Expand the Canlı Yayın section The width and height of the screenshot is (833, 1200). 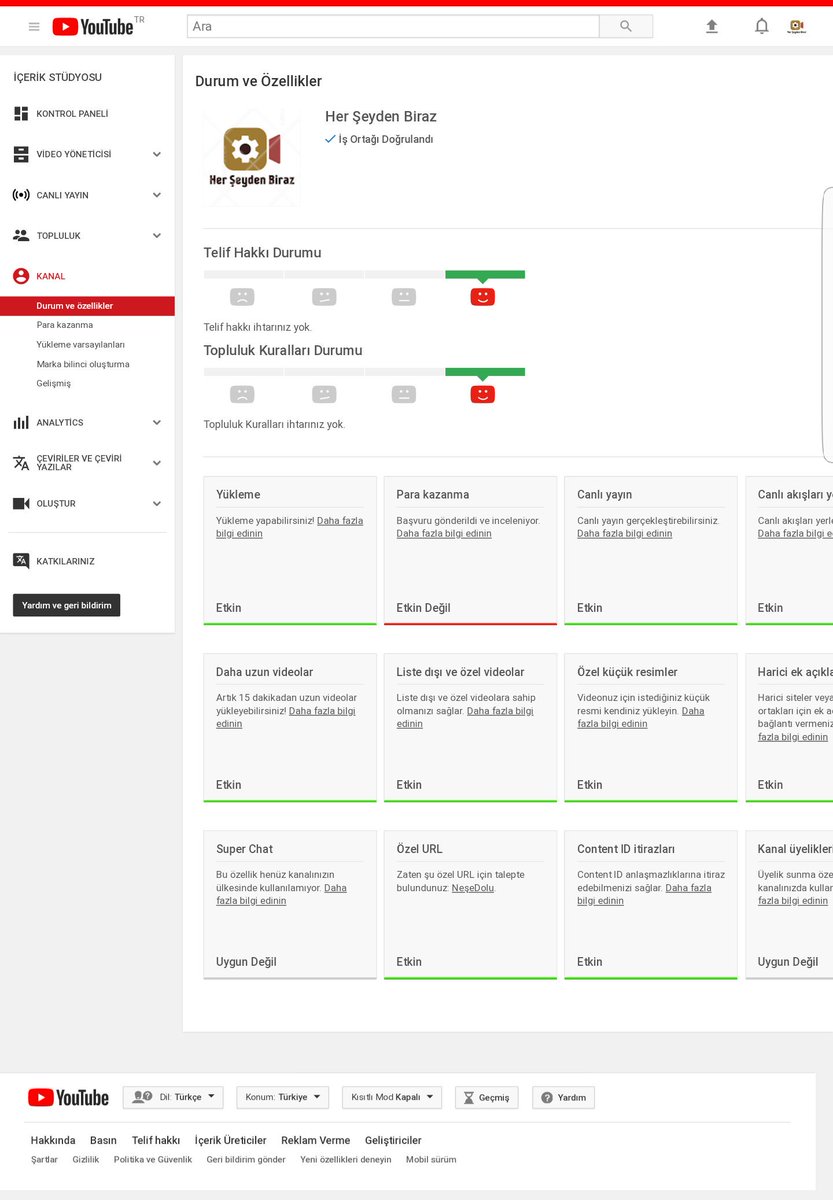[157, 195]
